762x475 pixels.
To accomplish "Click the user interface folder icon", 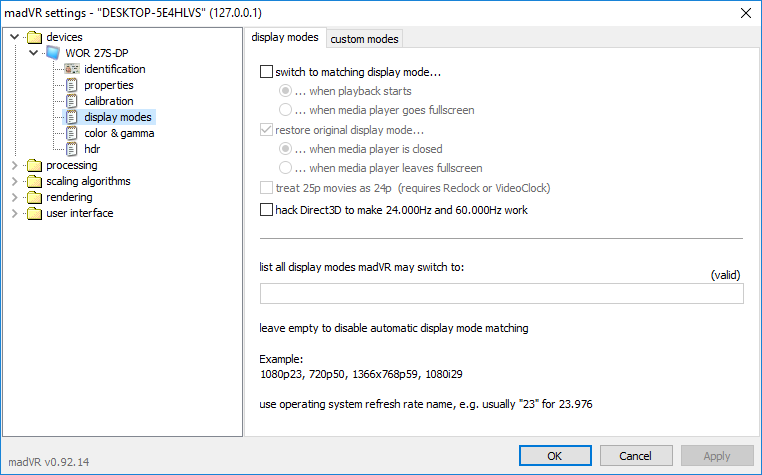I will pos(35,213).
